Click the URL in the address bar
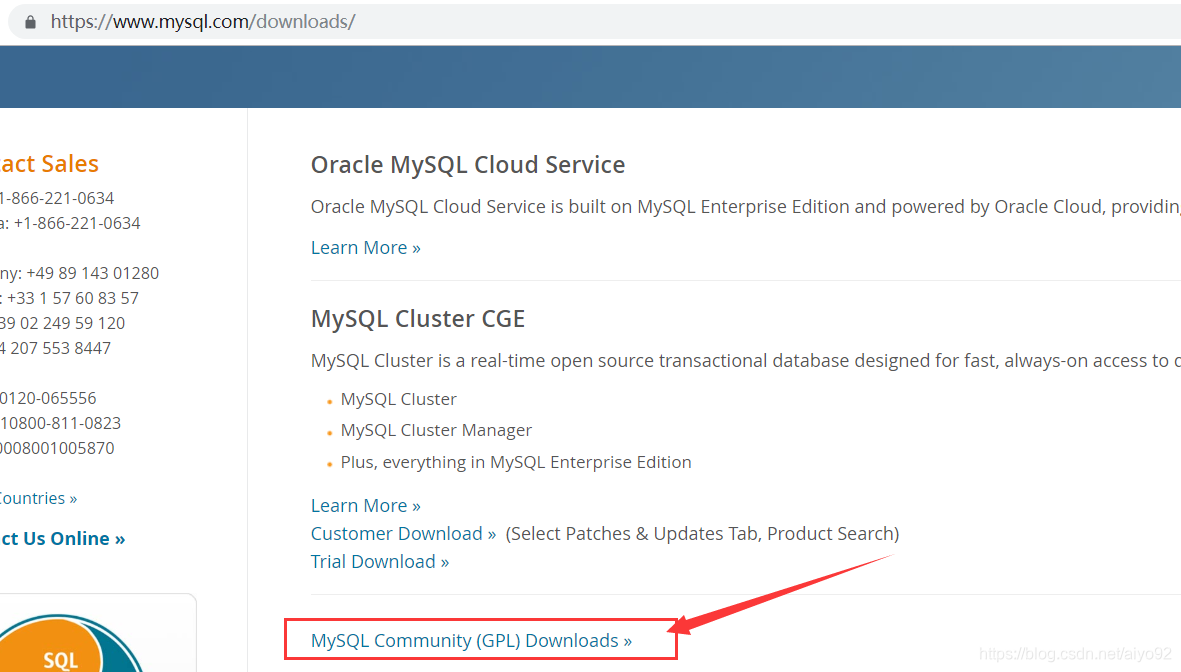Viewport: 1181px width, 672px height. 203,22
